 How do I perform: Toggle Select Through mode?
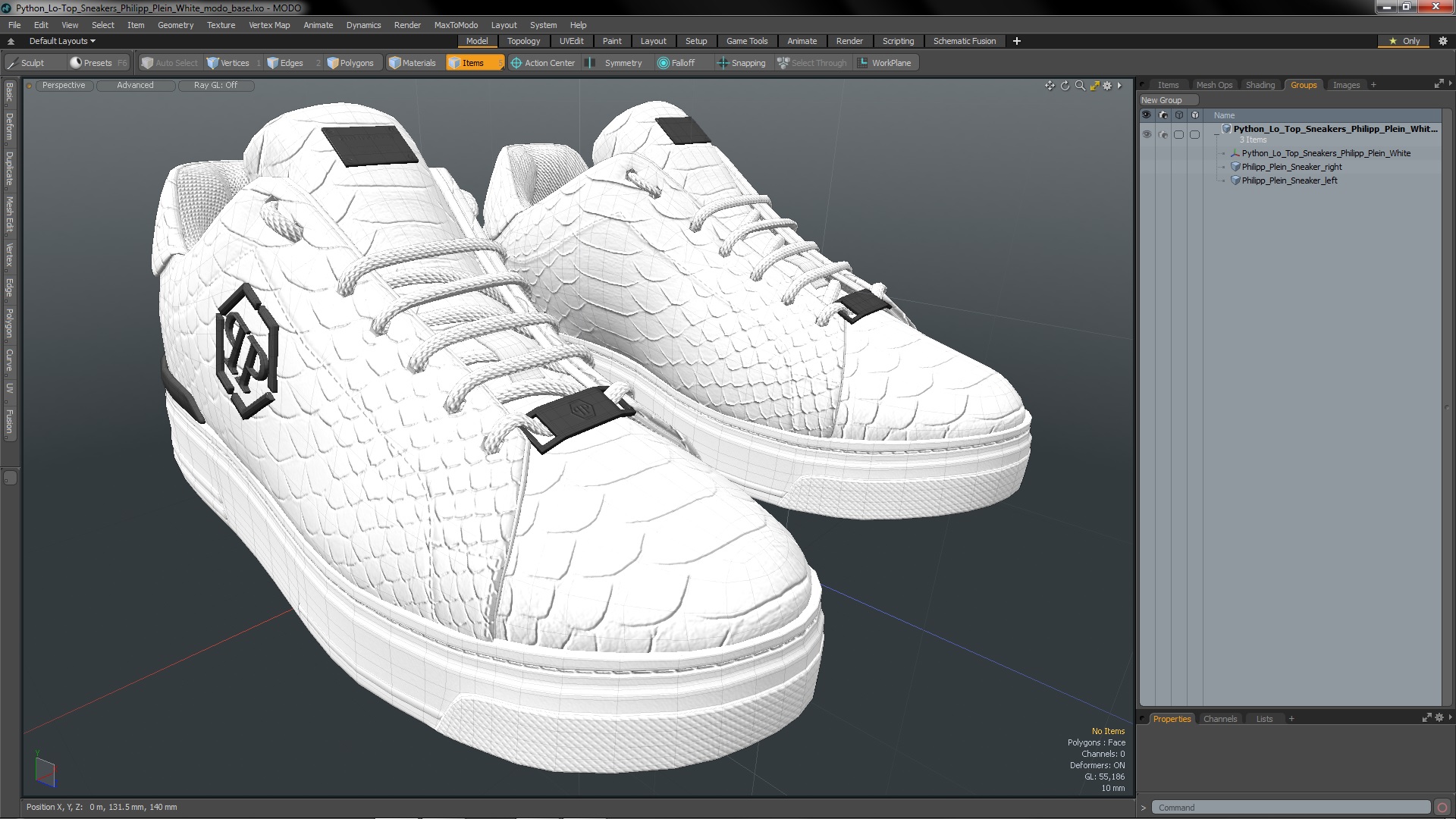tap(812, 63)
